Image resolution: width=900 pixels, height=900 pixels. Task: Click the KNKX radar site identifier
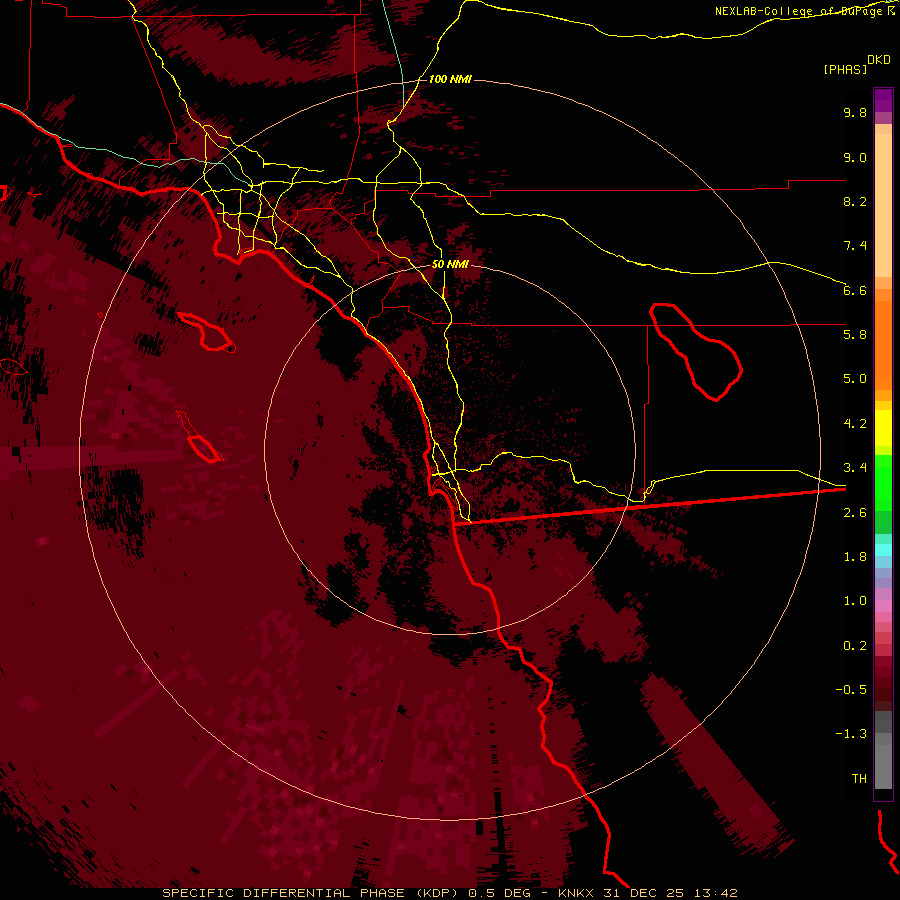pos(577,893)
